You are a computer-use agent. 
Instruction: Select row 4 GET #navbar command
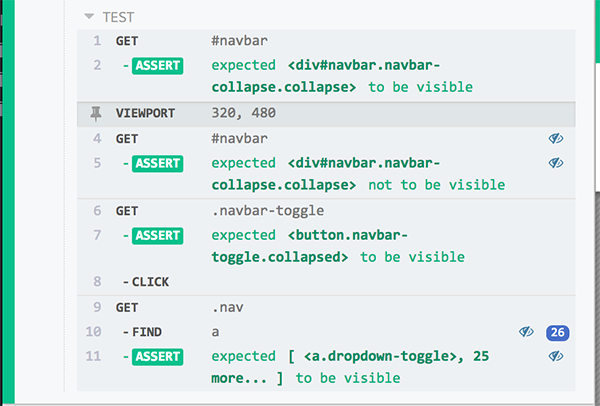[235, 139]
